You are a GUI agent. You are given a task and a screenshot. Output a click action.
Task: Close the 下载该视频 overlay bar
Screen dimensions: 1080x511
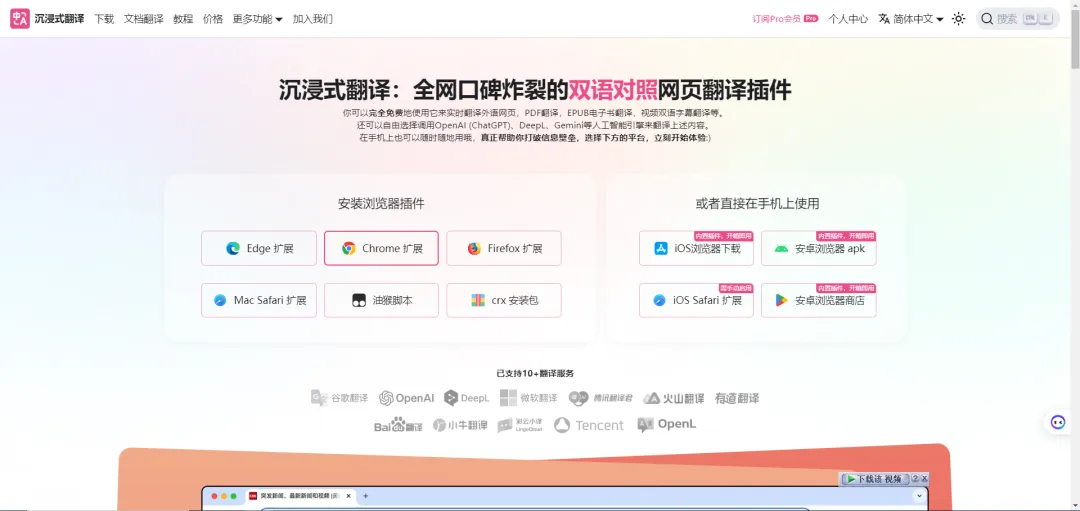[924, 479]
